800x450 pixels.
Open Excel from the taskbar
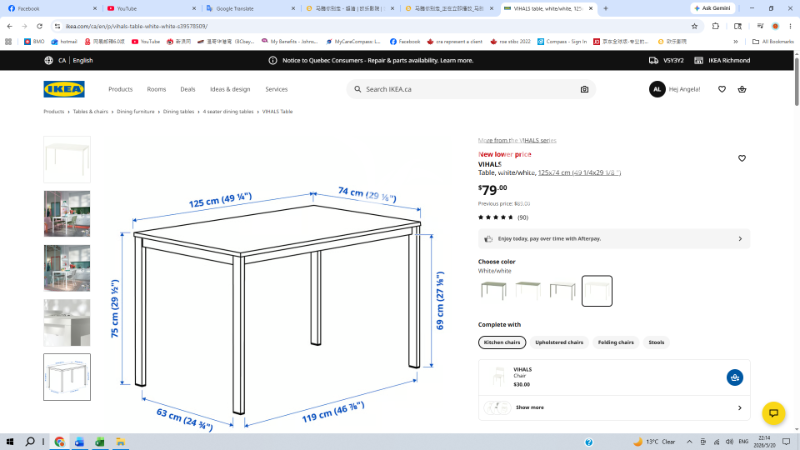click(99, 442)
